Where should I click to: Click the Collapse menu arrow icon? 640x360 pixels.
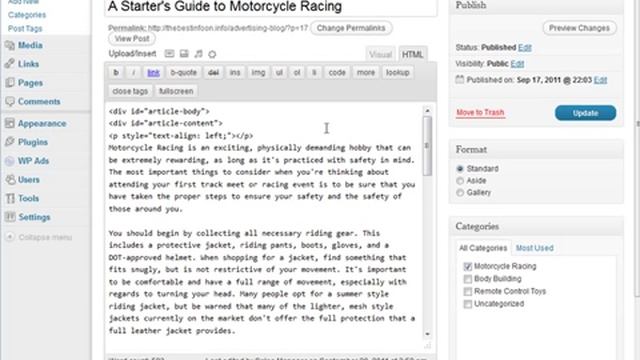10,237
